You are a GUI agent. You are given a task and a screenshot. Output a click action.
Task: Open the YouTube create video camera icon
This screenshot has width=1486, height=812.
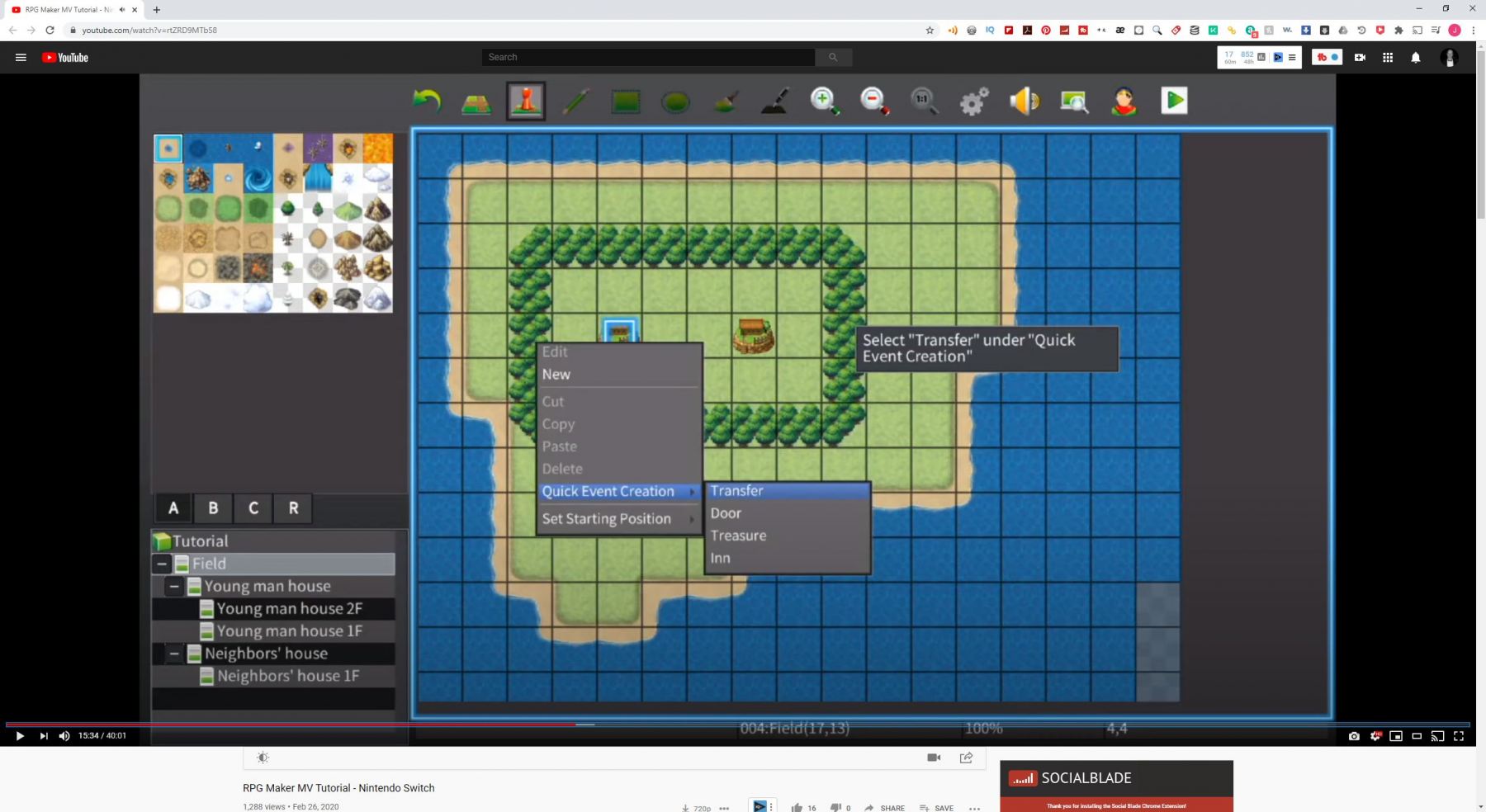1360,57
